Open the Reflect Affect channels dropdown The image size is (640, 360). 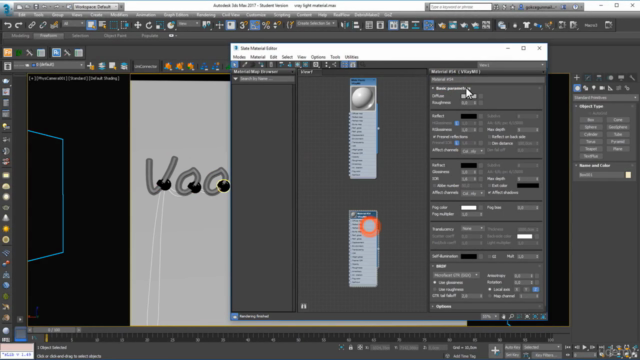473,151
